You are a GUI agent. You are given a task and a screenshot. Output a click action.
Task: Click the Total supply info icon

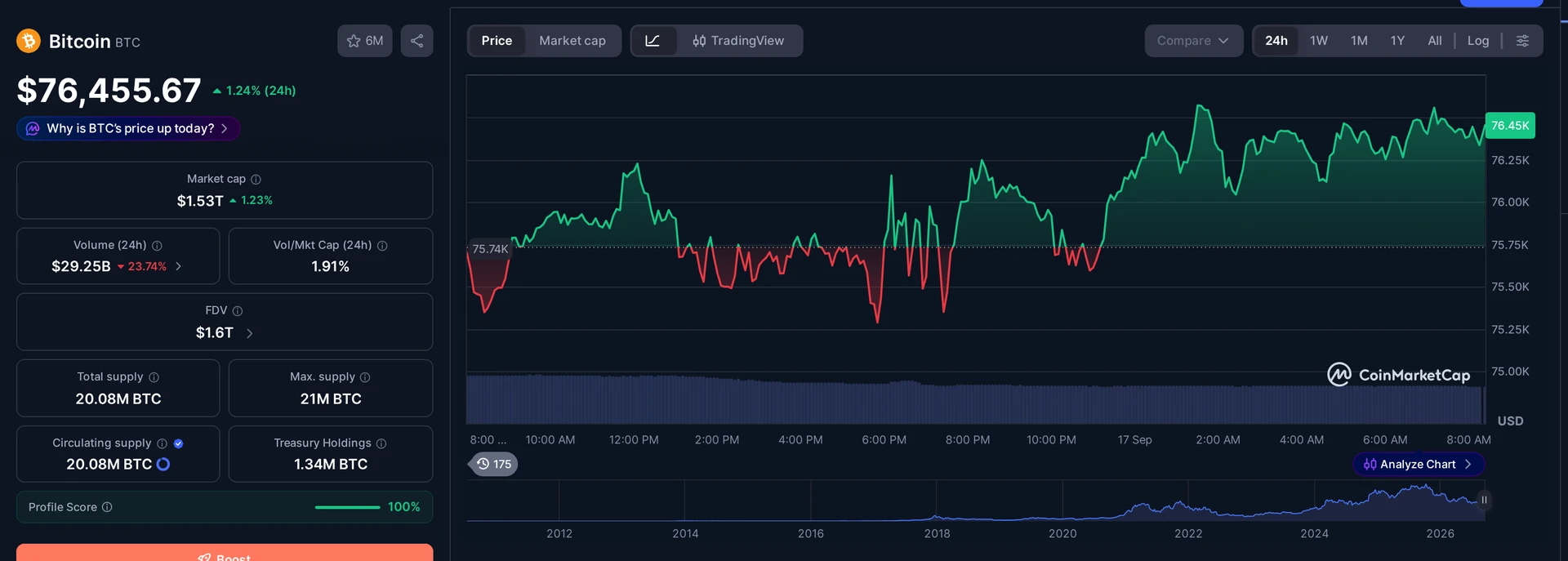[x=154, y=377]
